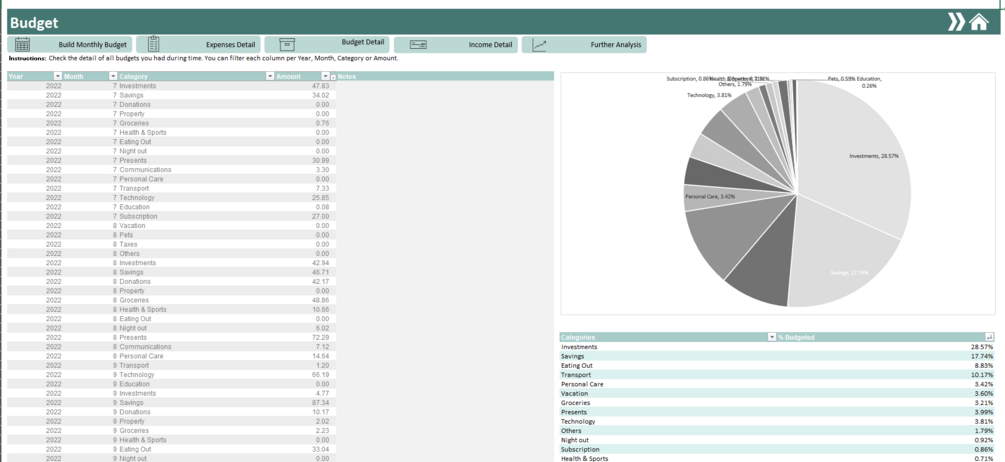Viewport: 1005px width, 462px height.
Task: Select the Education cell in month 9
Action: [196, 384]
